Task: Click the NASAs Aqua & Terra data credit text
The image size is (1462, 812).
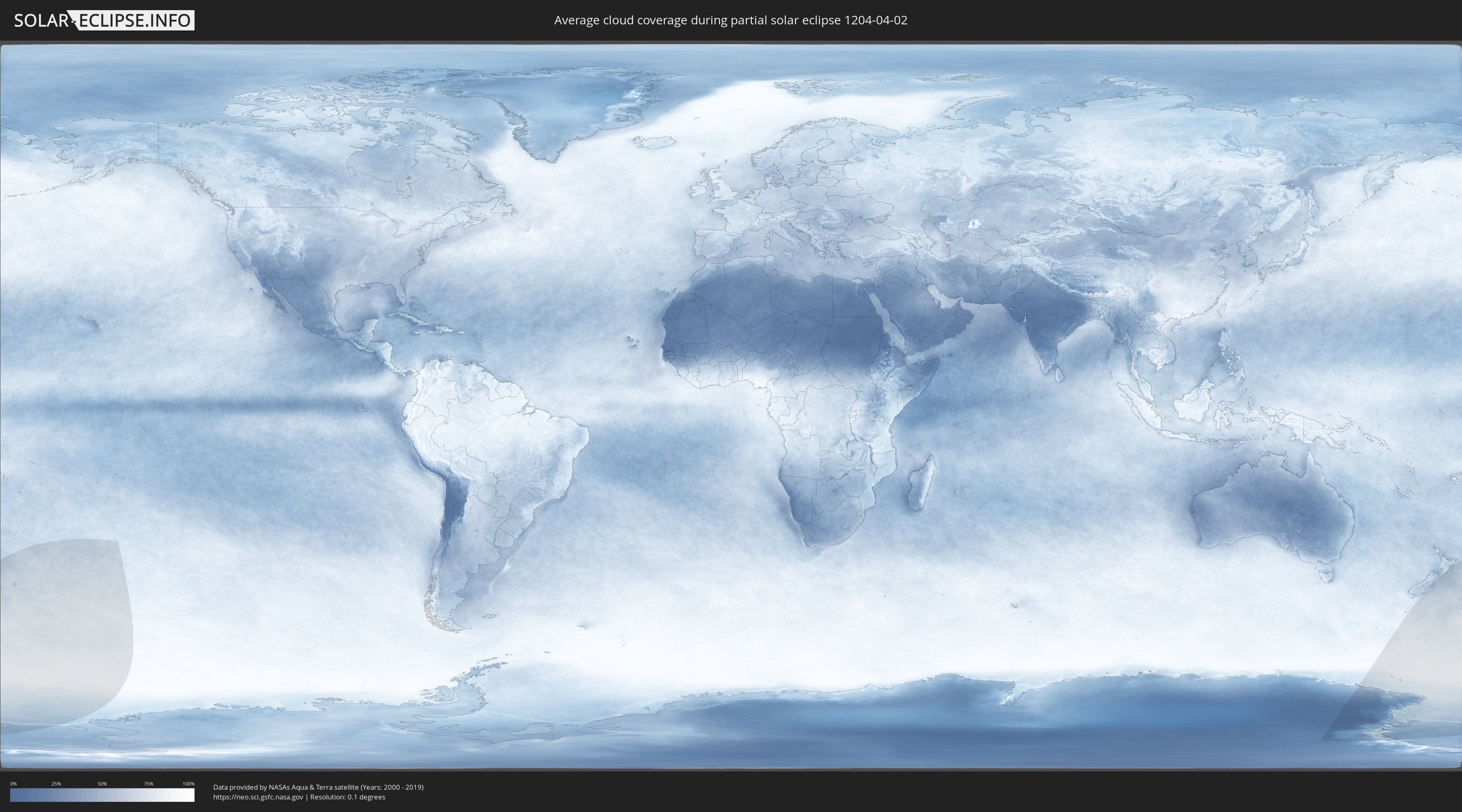Action: coord(318,787)
